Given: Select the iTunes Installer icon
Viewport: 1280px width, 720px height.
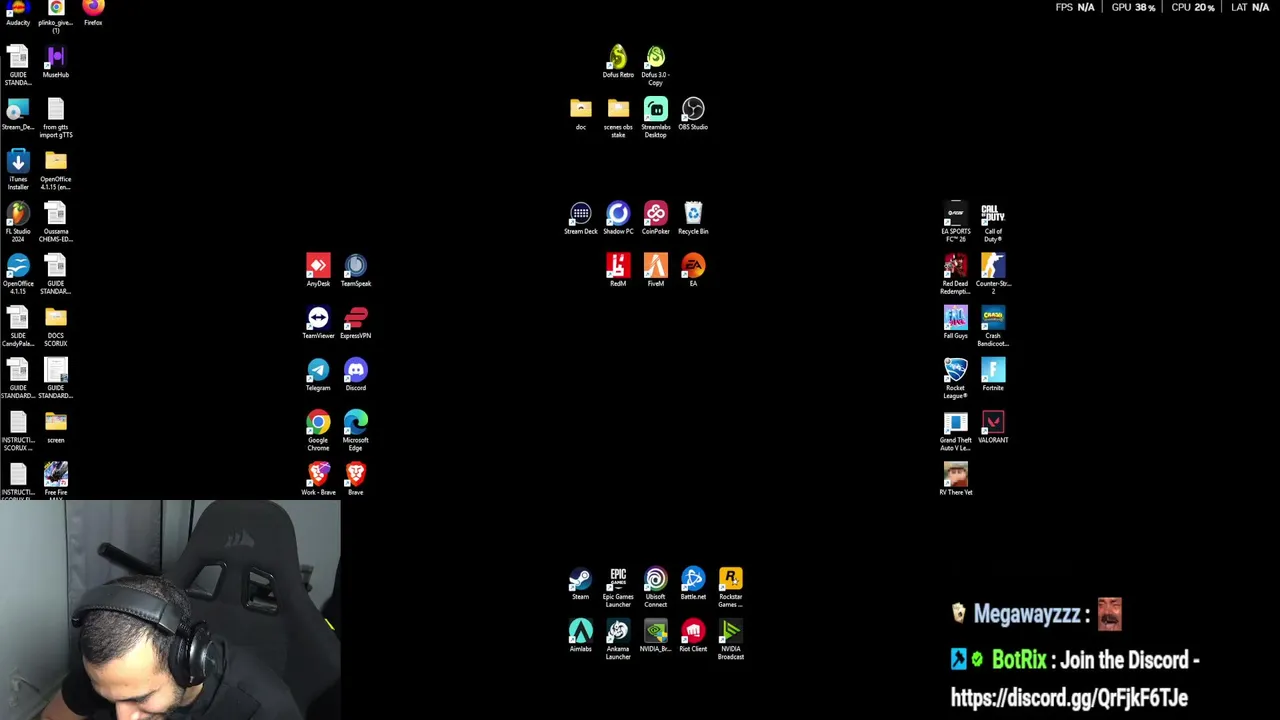Looking at the screenshot, I should click(18, 170).
